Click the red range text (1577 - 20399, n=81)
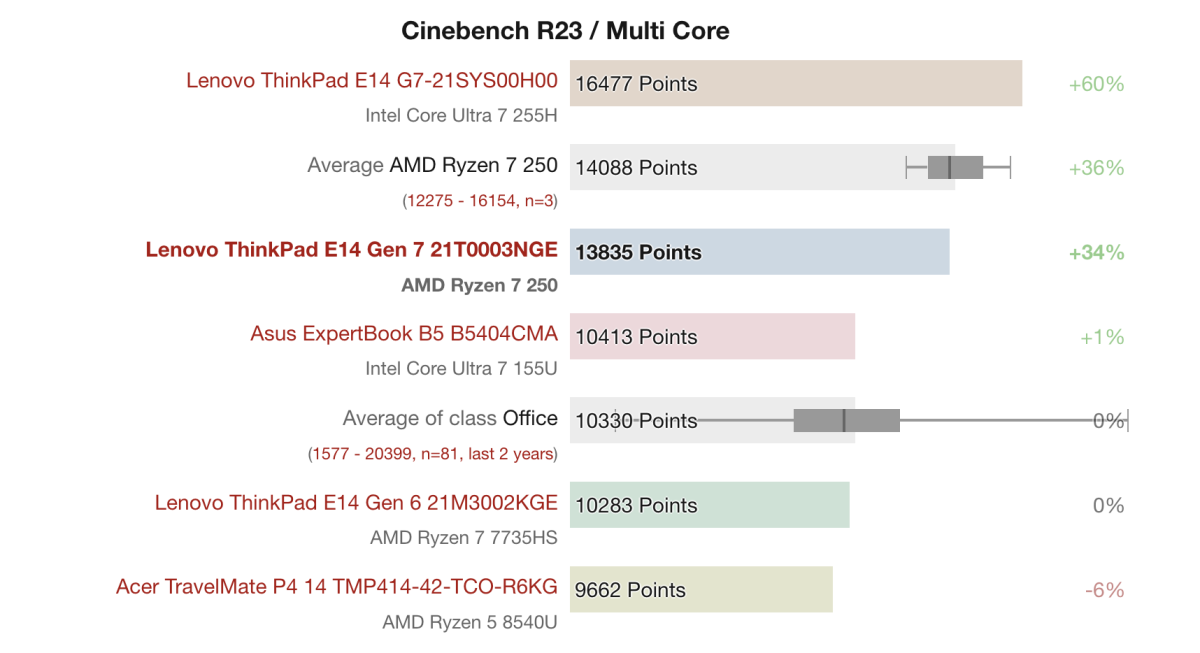The image size is (1200, 653). pos(432,454)
